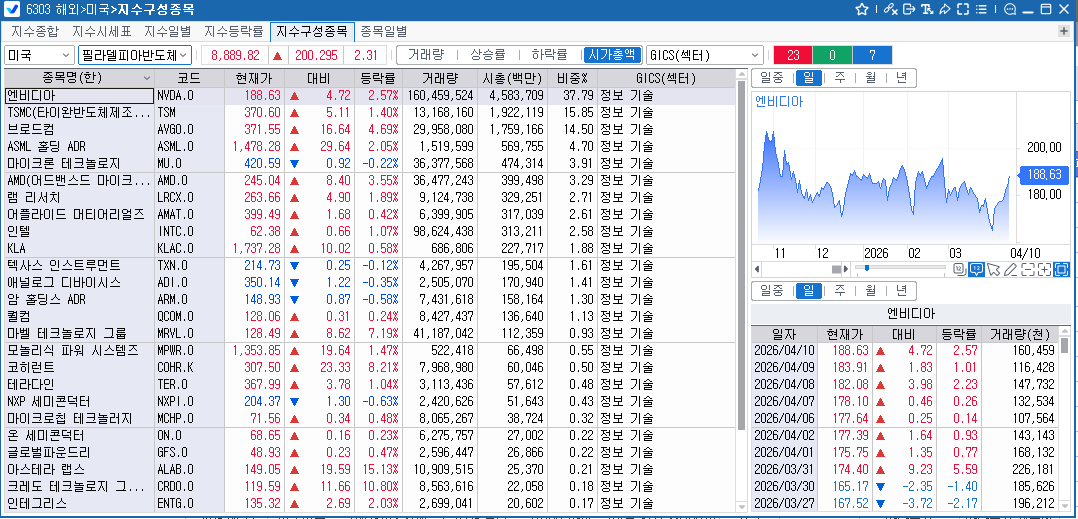Select the pencil drawing tool under chart

click(1010, 269)
